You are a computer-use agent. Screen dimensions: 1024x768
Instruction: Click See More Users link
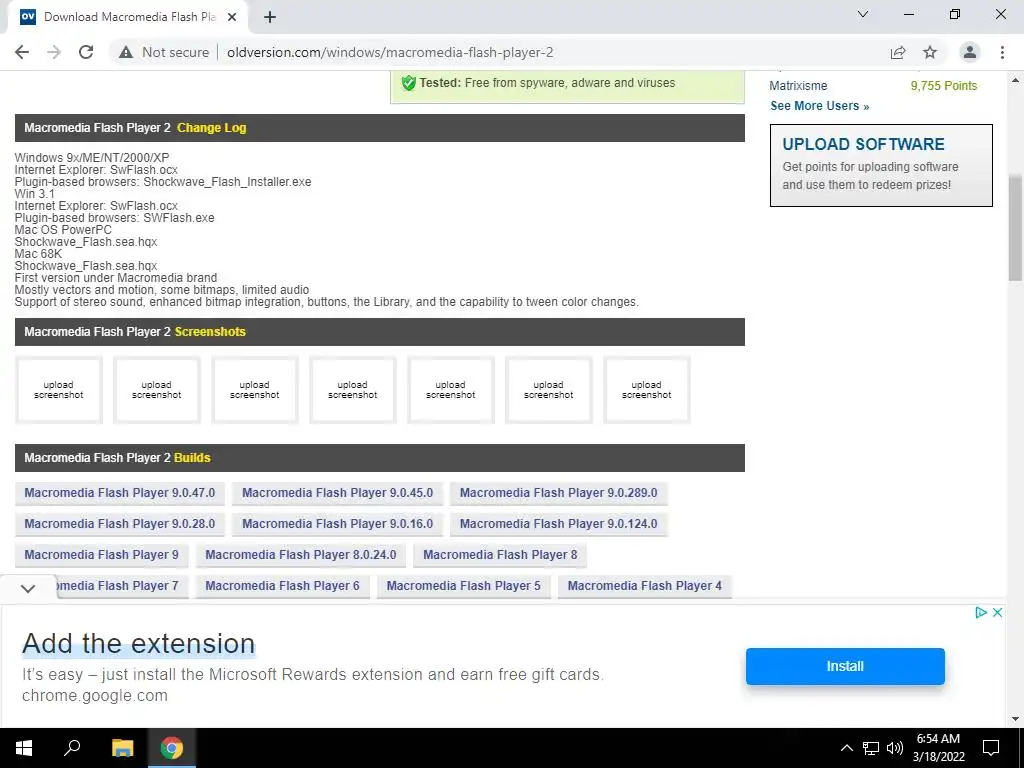[820, 106]
